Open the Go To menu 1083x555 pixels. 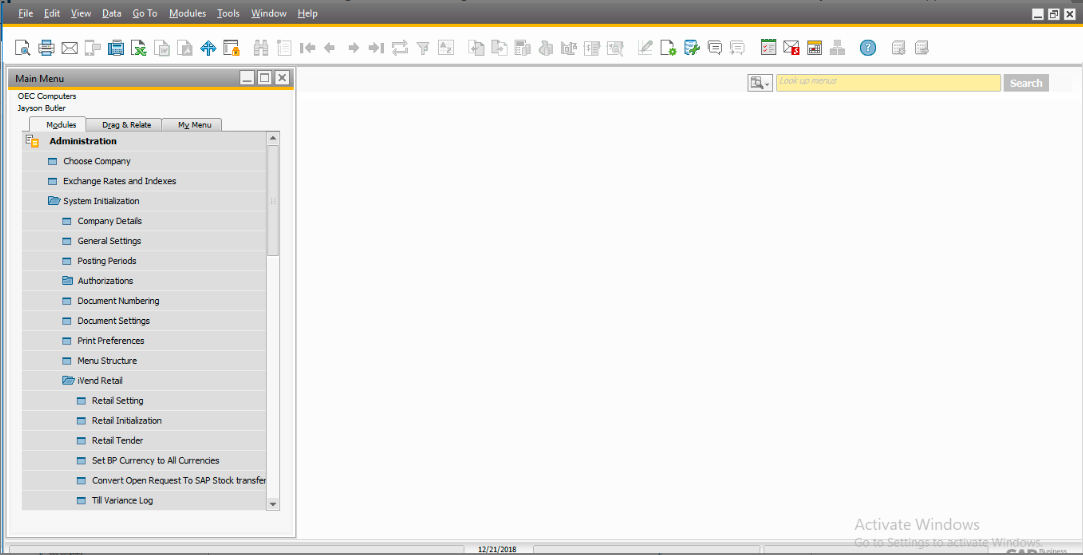point(145,13)
